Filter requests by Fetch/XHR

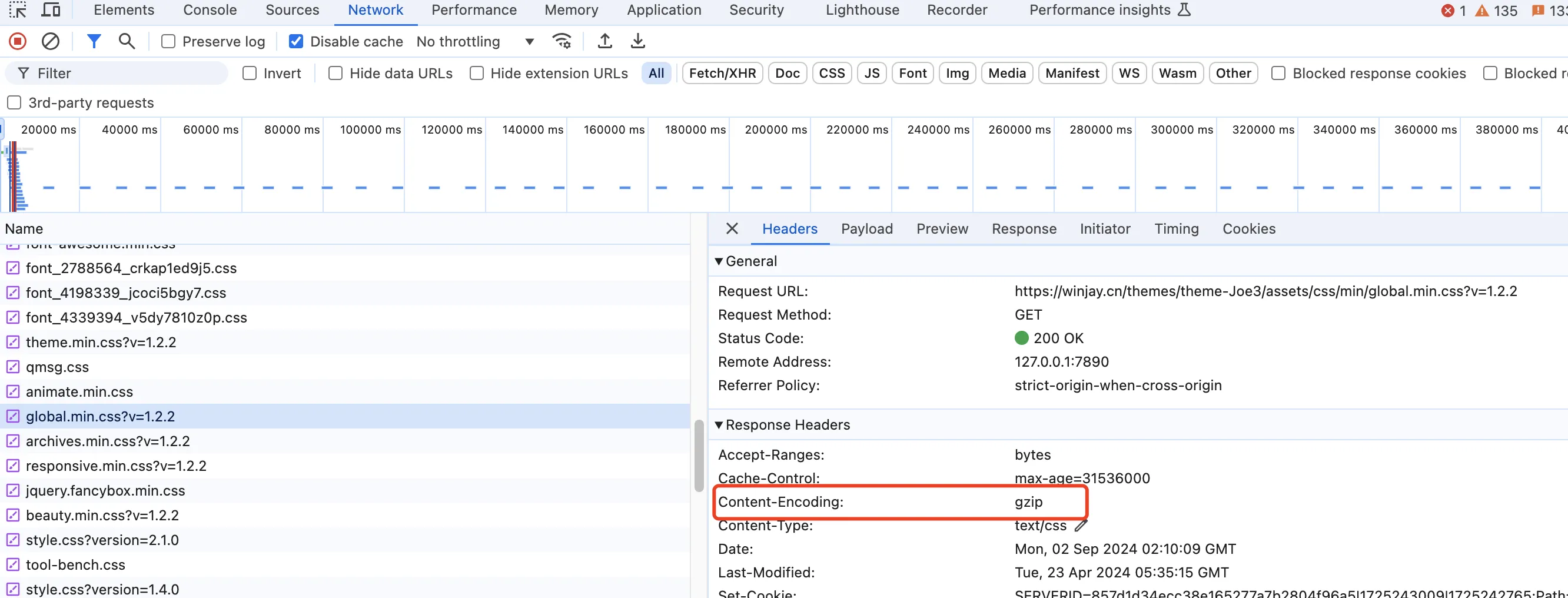(722, 73)
